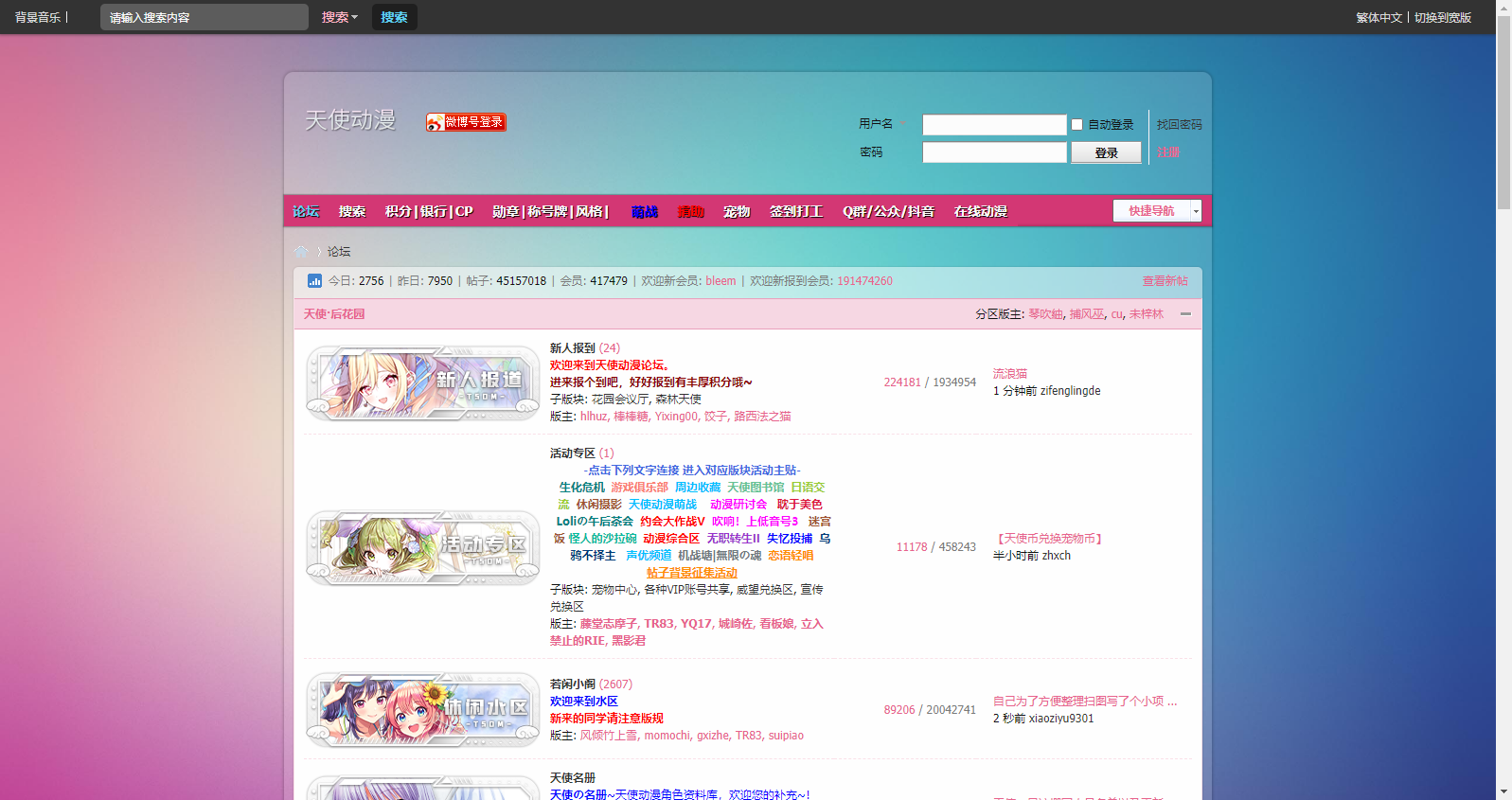Open the 宠物 nav item
This screenshot has width=1512, height=800.
[x=737, y=211]
